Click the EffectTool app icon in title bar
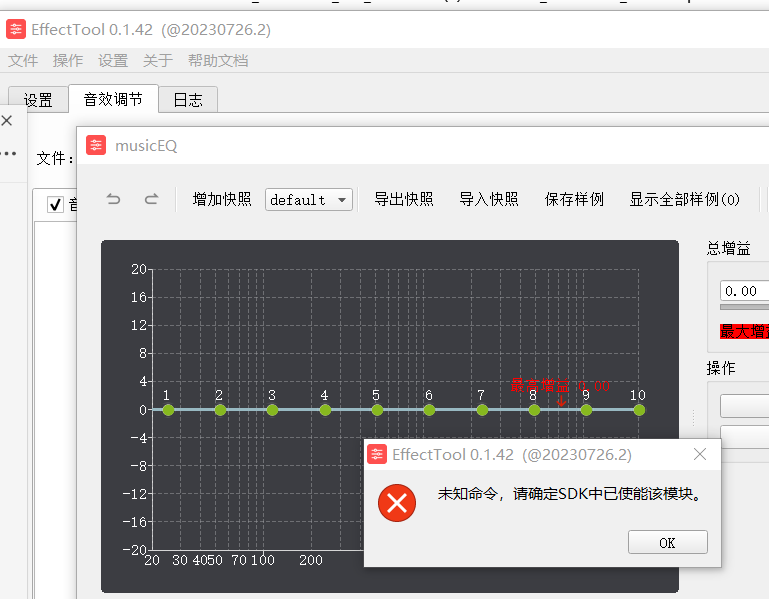Screen dimensions: 769x599 pyautogui.click(x=16, y=29)
